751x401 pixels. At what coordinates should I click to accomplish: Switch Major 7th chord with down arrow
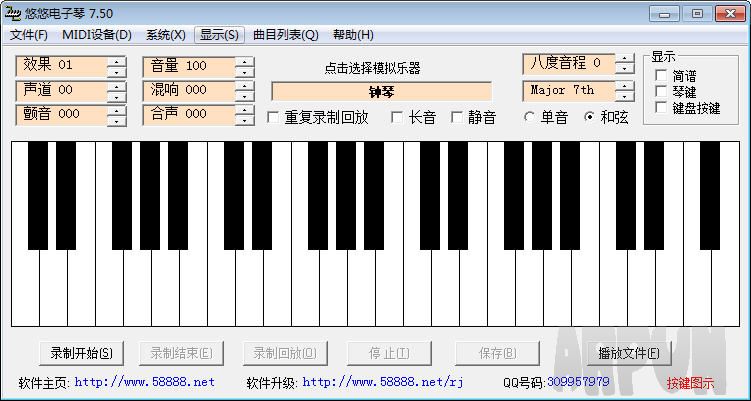coord(624,96)
